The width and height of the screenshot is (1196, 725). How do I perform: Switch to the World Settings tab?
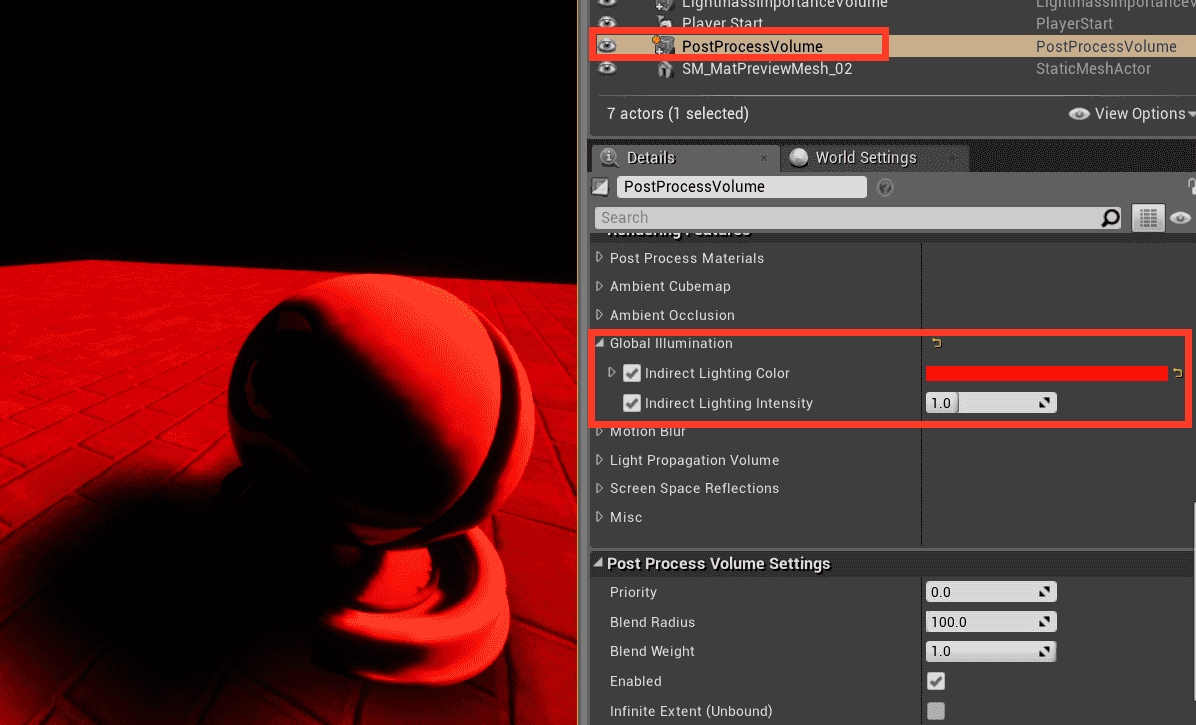[x=865, y=158]
